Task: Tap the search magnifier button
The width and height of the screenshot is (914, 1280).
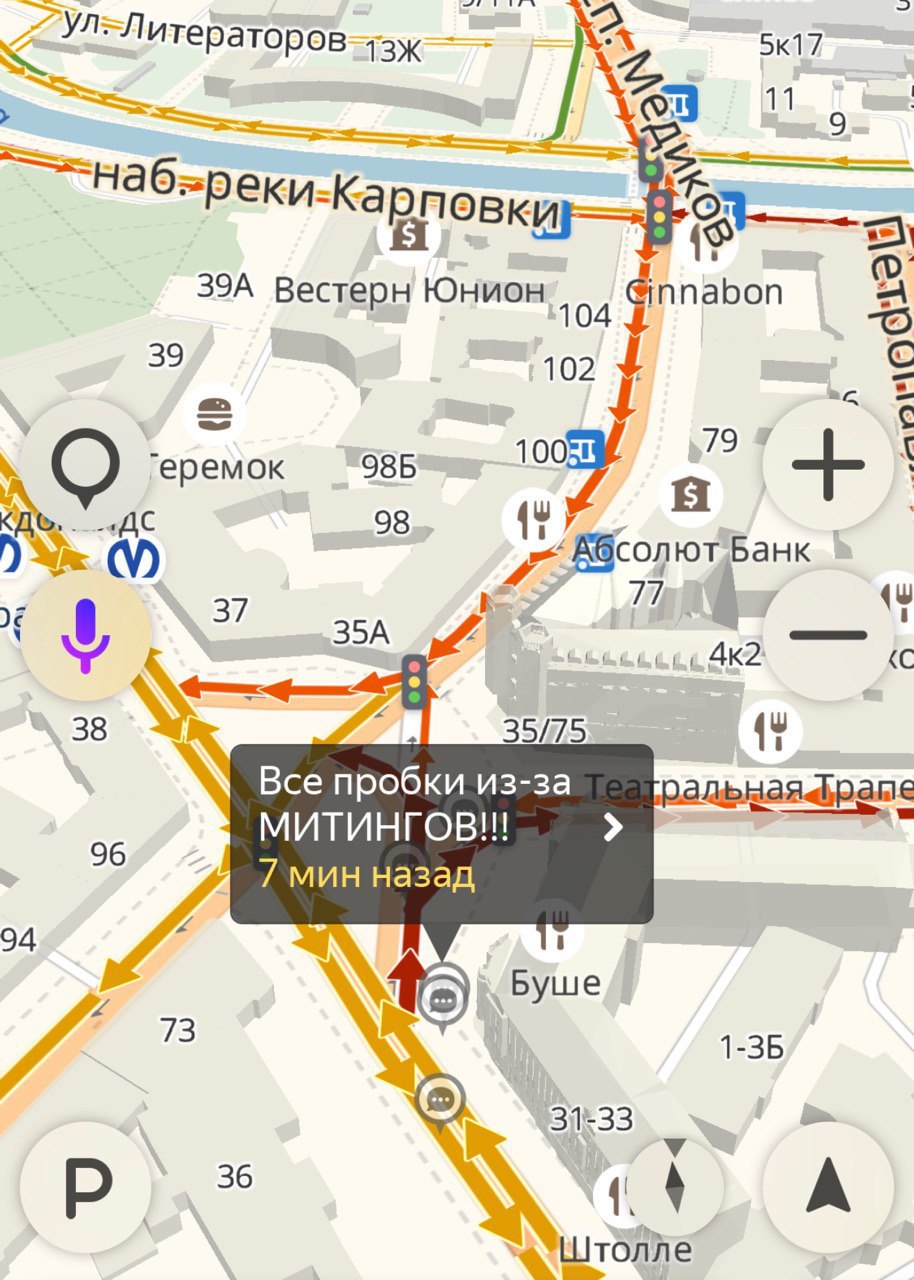Action: 85,465
